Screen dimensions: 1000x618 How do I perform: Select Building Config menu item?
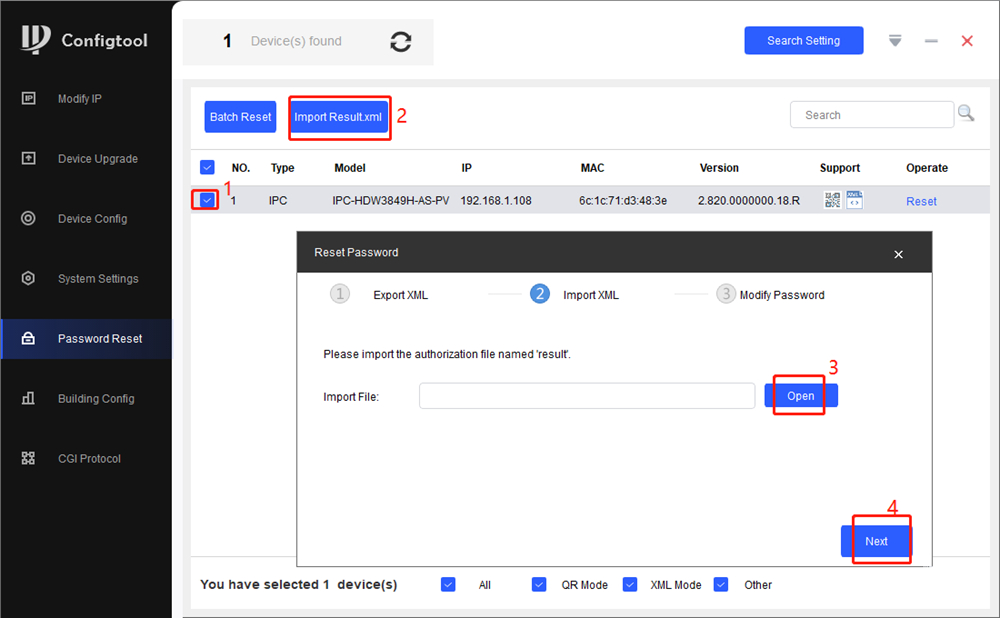[x=95, y=399]
